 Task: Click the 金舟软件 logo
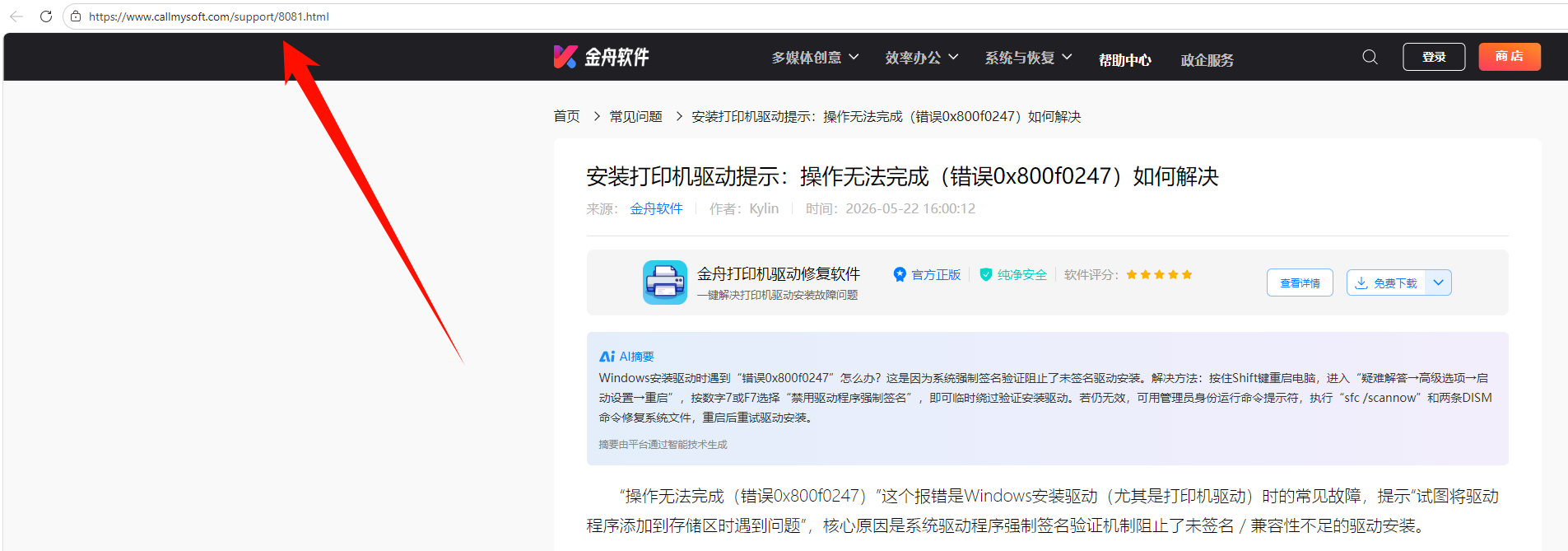pos(602,57)
